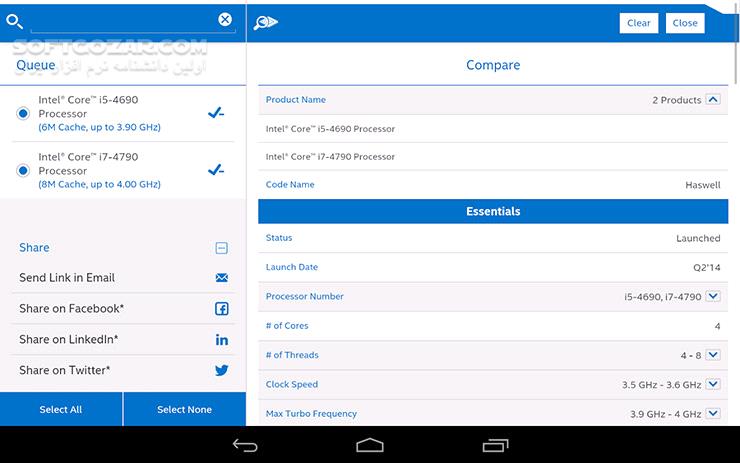740x463 pixels.
Task: Expand the Clock Speed dropdown arrow
Action: [x=713, y=384]
